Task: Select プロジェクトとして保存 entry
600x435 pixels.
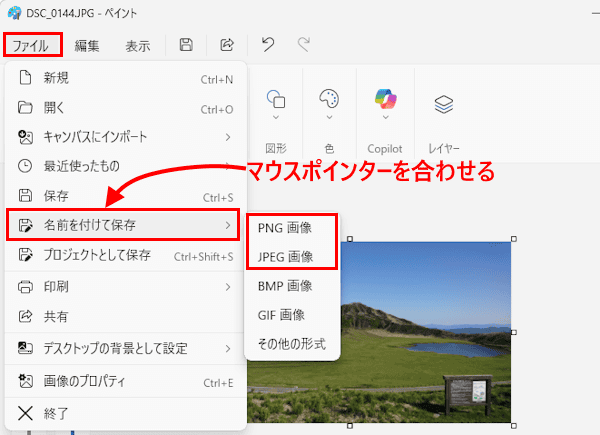Action: point(126,255)
